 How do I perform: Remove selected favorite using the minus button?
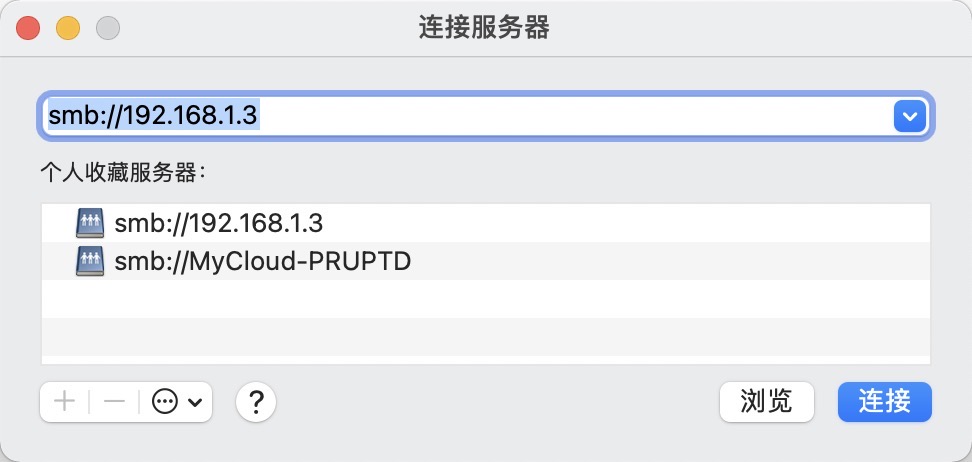[114, 402]
